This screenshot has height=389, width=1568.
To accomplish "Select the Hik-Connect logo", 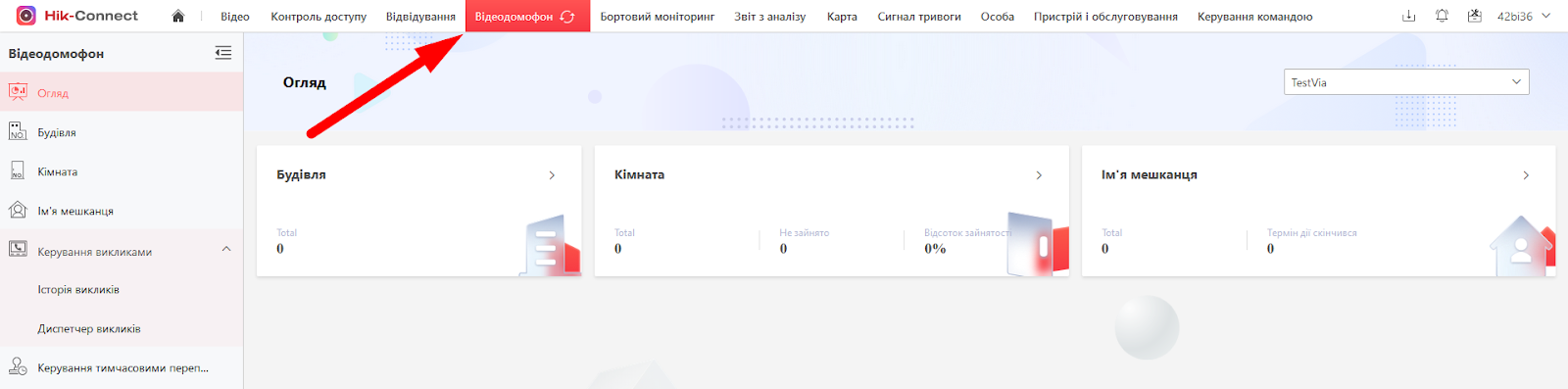I will tap(77, 16).
